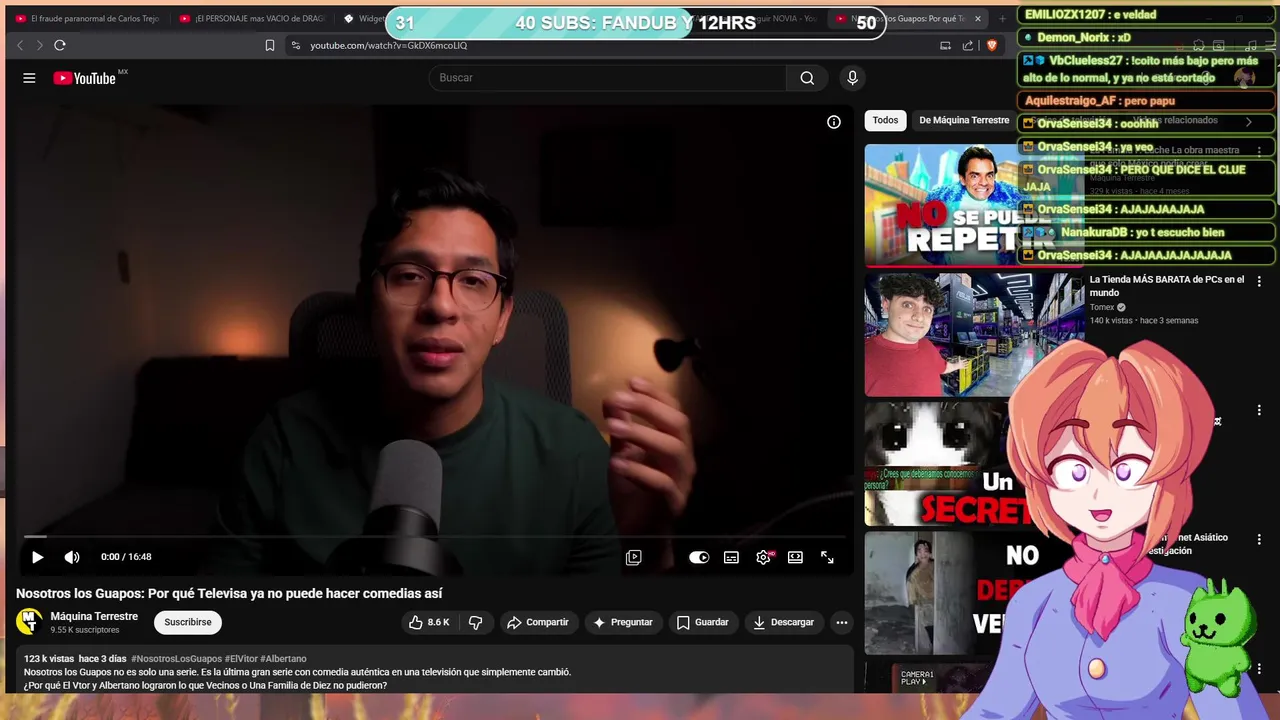
Task: Bookmark this page with bookmark icon
Action: coord(270,45)
